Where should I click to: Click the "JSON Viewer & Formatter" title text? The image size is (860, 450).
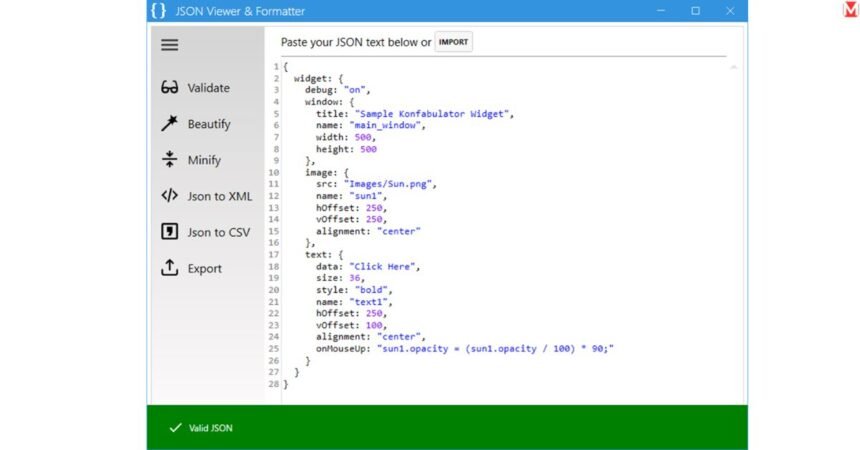point(240,11)
